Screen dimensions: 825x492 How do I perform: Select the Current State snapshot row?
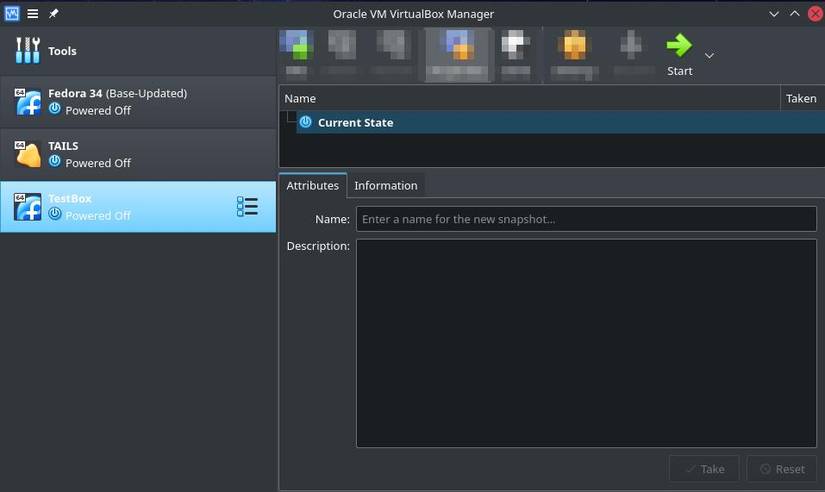(x=560, y=122)
